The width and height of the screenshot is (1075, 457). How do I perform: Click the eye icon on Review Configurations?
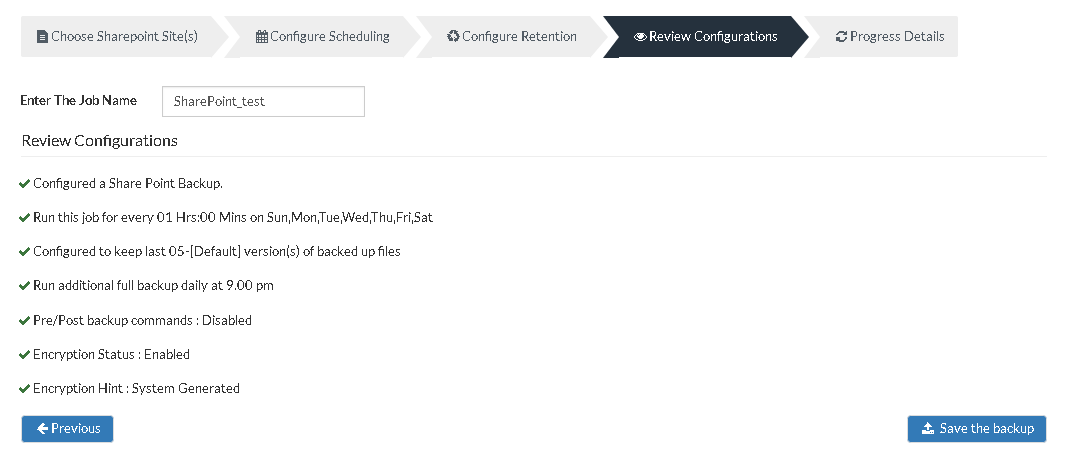640,37
